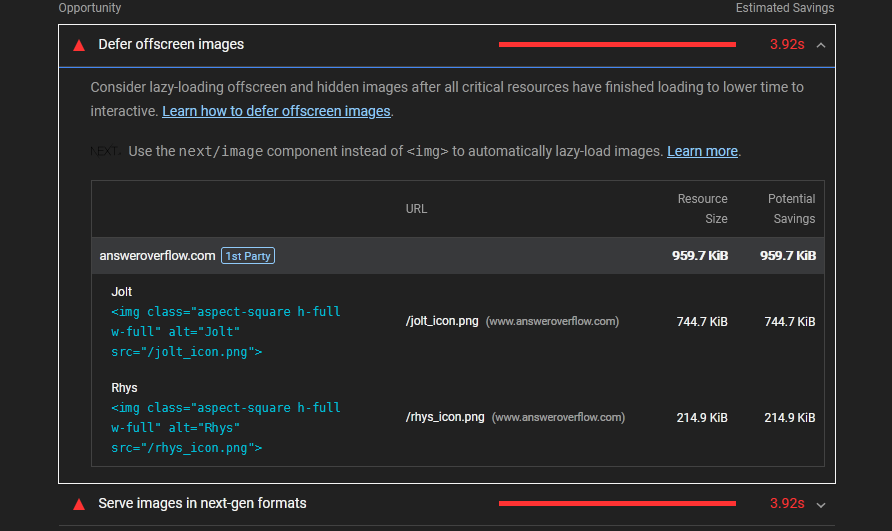Open the Learn more link for next/image
892x531 pixels.
[702, 151]
